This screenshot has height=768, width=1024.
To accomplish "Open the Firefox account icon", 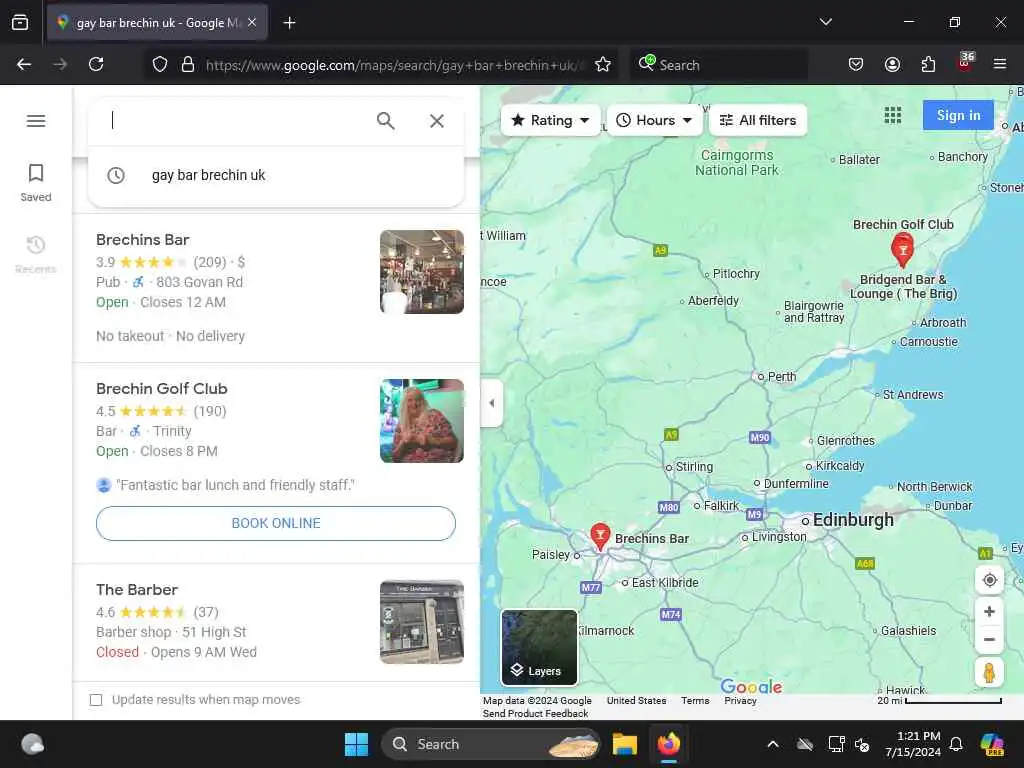I will pyautogui.click(x=892, y=64).
